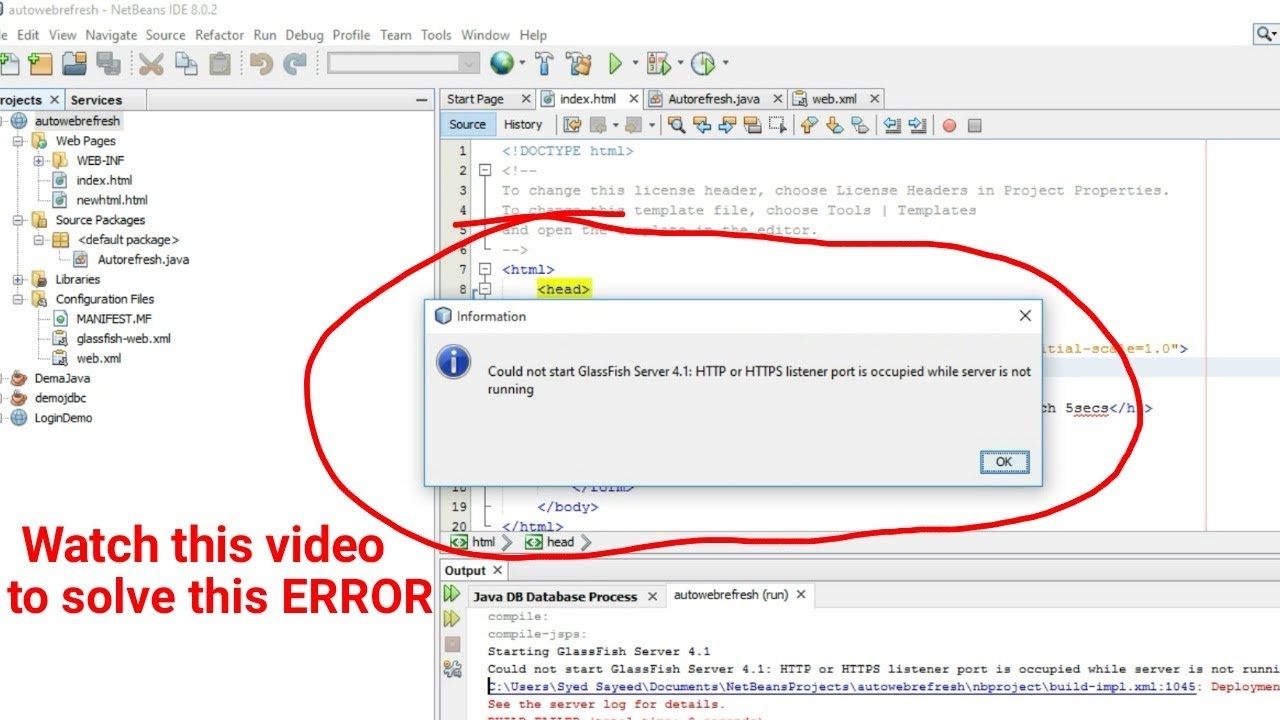Expand the Libraries node
The width and height of the screenshot is (1280, 720).
[18, 279]
